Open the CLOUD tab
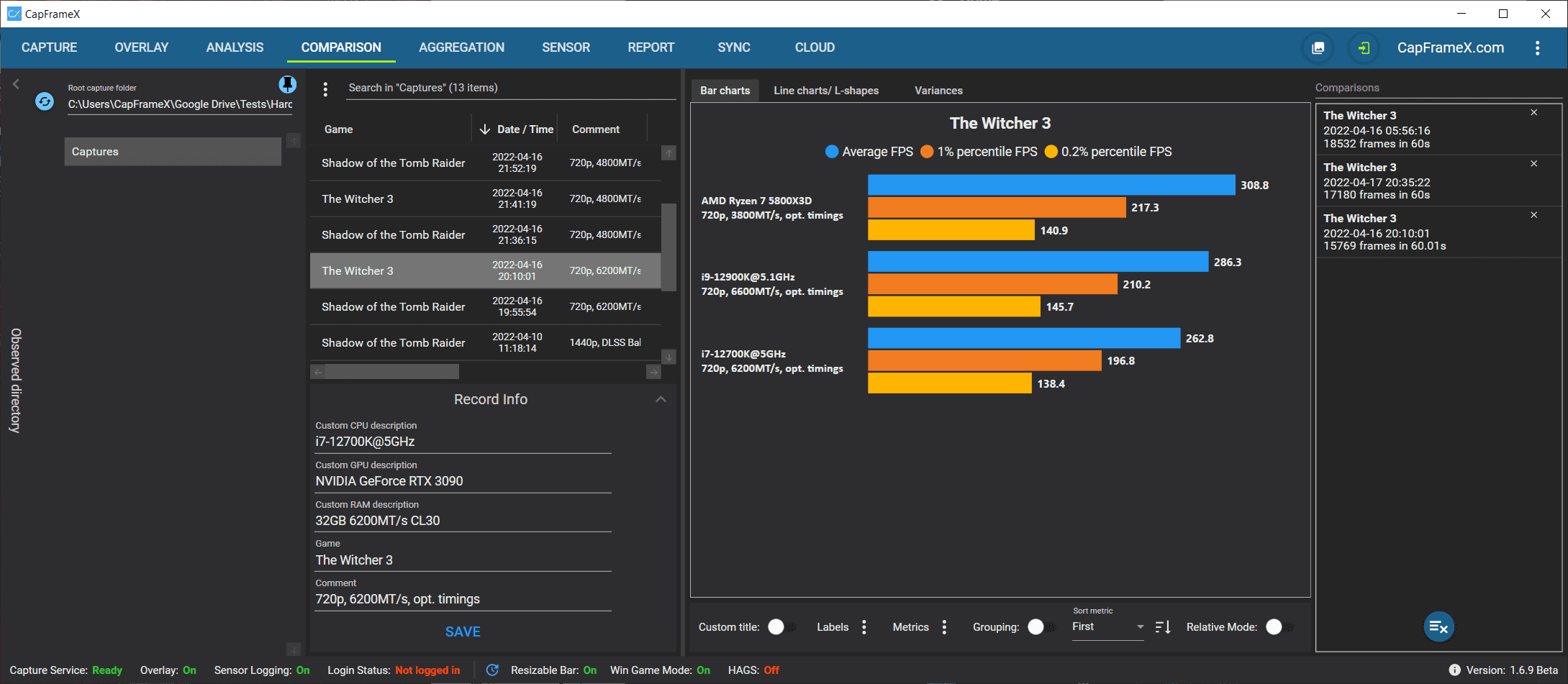This screenshot has height=684, width=1568. [x=815, y=47]
